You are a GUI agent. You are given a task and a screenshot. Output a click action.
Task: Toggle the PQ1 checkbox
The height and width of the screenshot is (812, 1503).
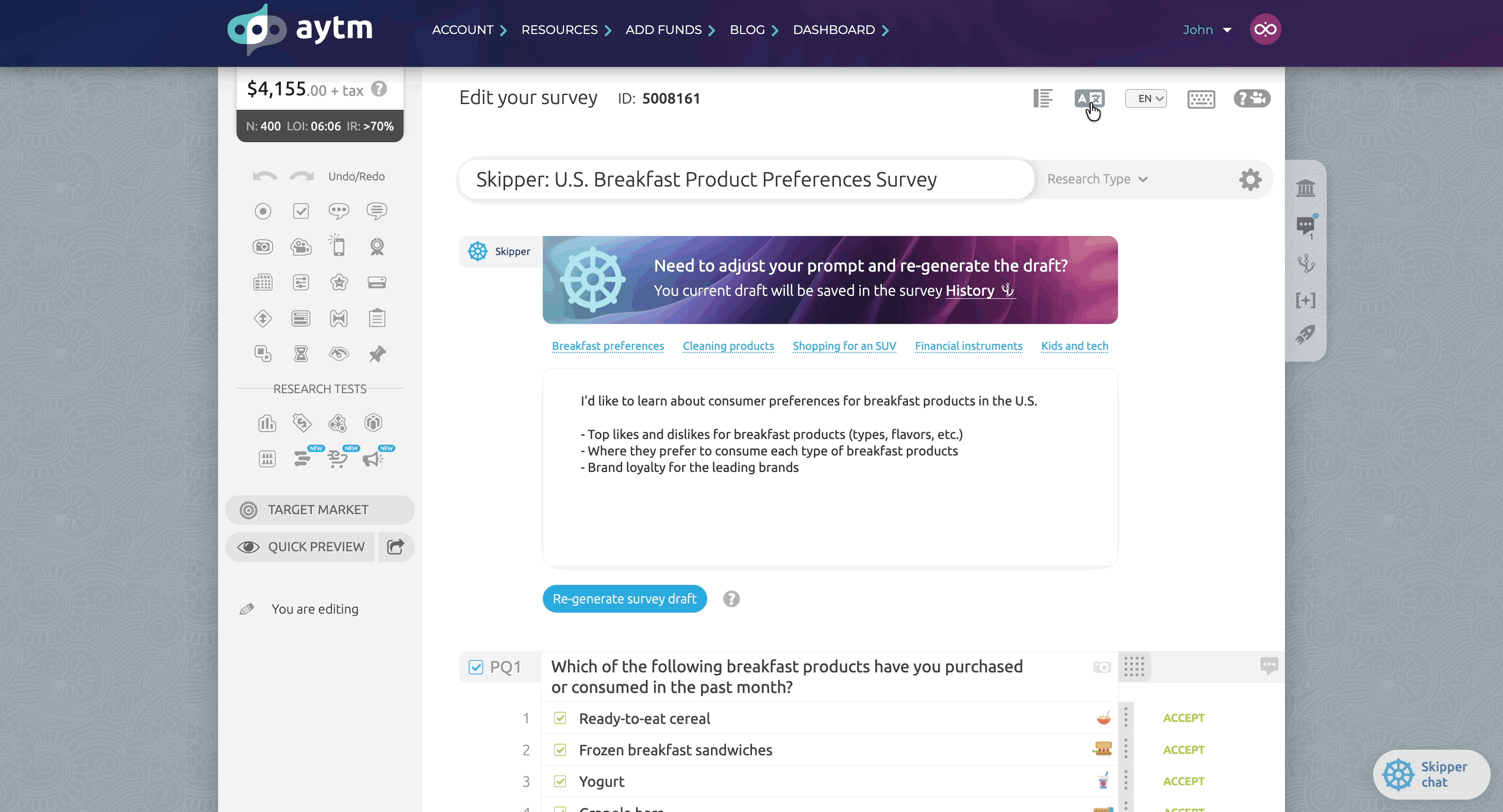point(476,667)
